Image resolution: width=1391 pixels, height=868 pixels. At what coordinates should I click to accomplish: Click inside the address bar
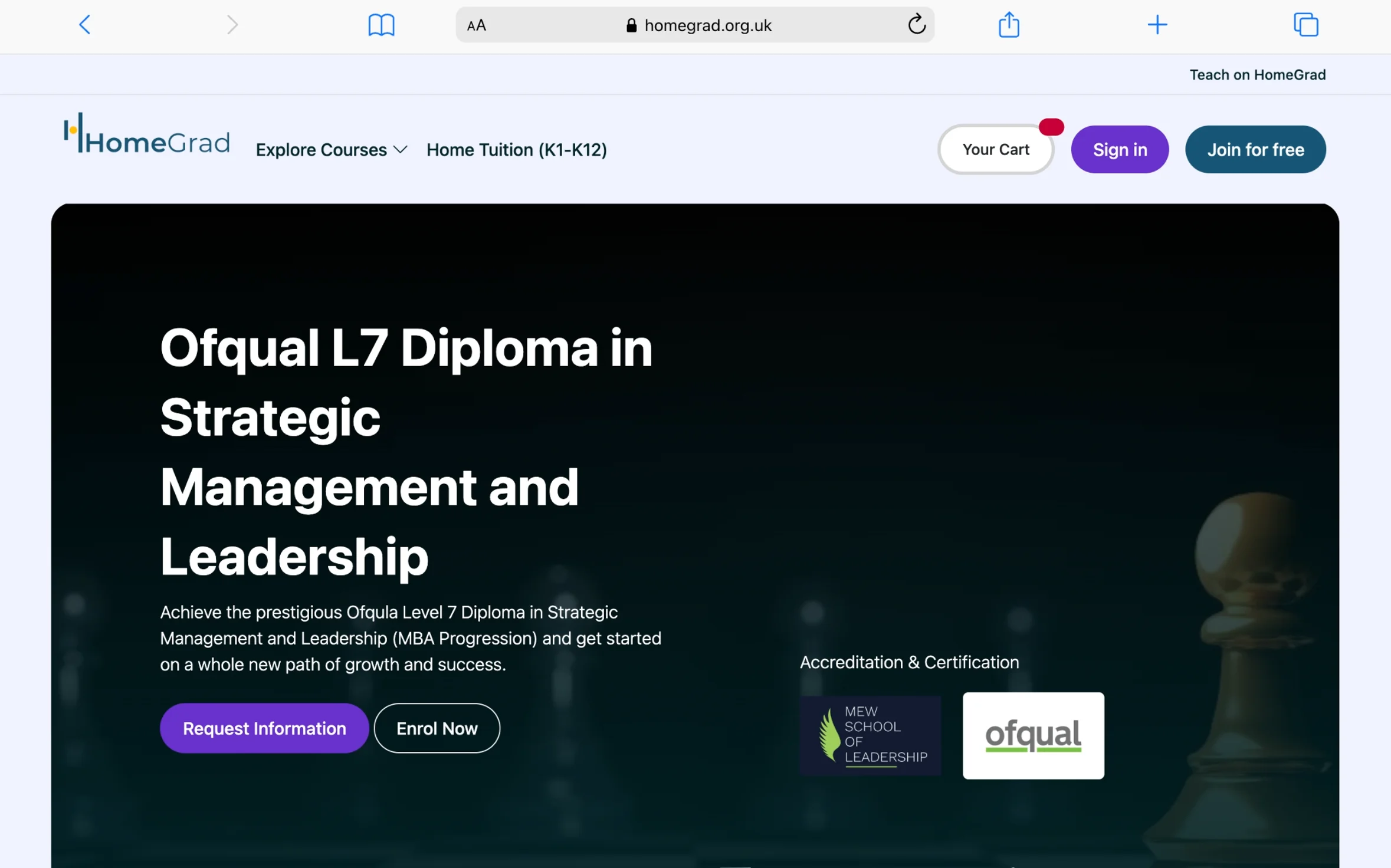click(707, 25)
